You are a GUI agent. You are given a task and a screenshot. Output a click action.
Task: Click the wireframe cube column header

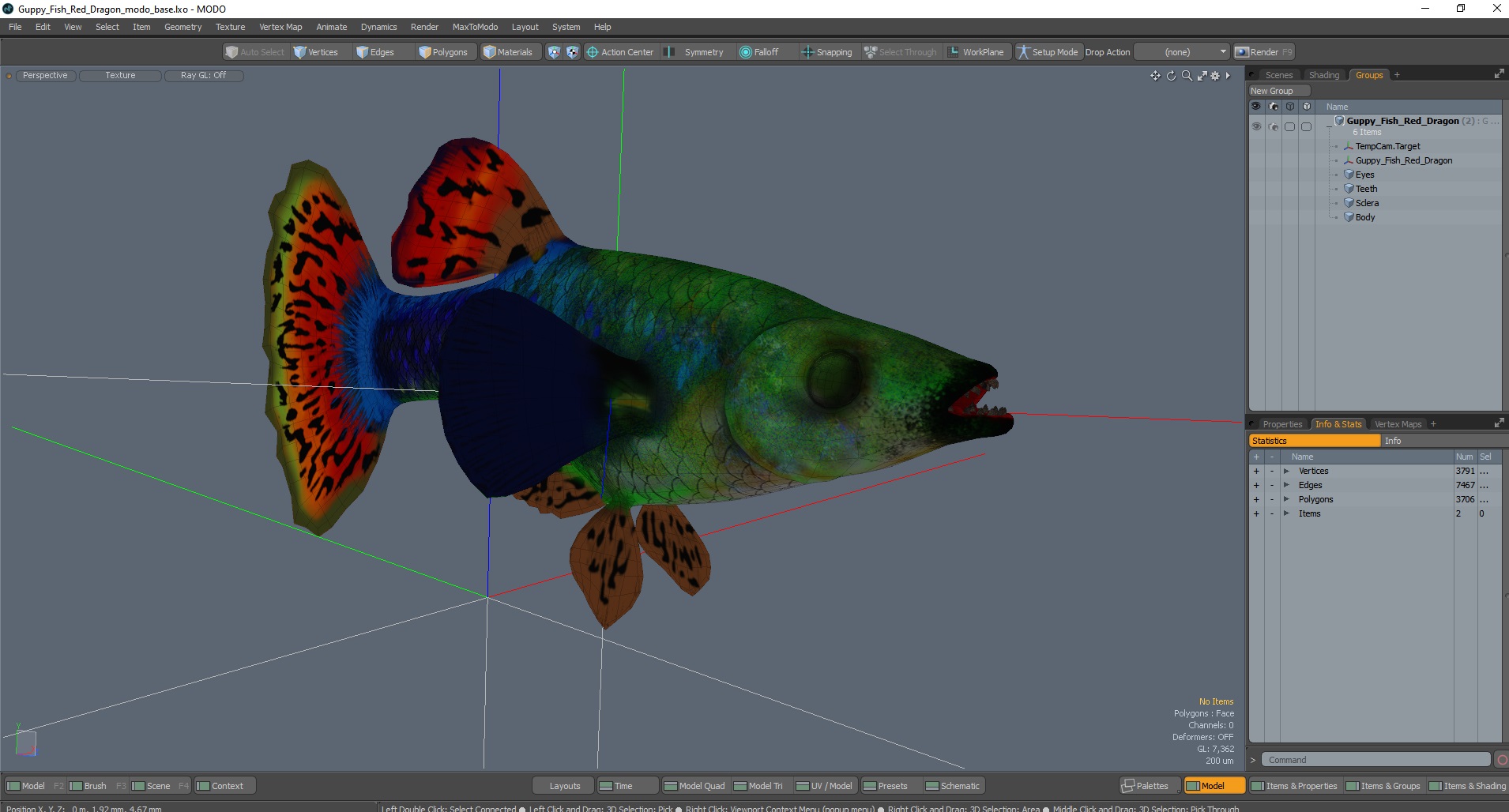1289,106
